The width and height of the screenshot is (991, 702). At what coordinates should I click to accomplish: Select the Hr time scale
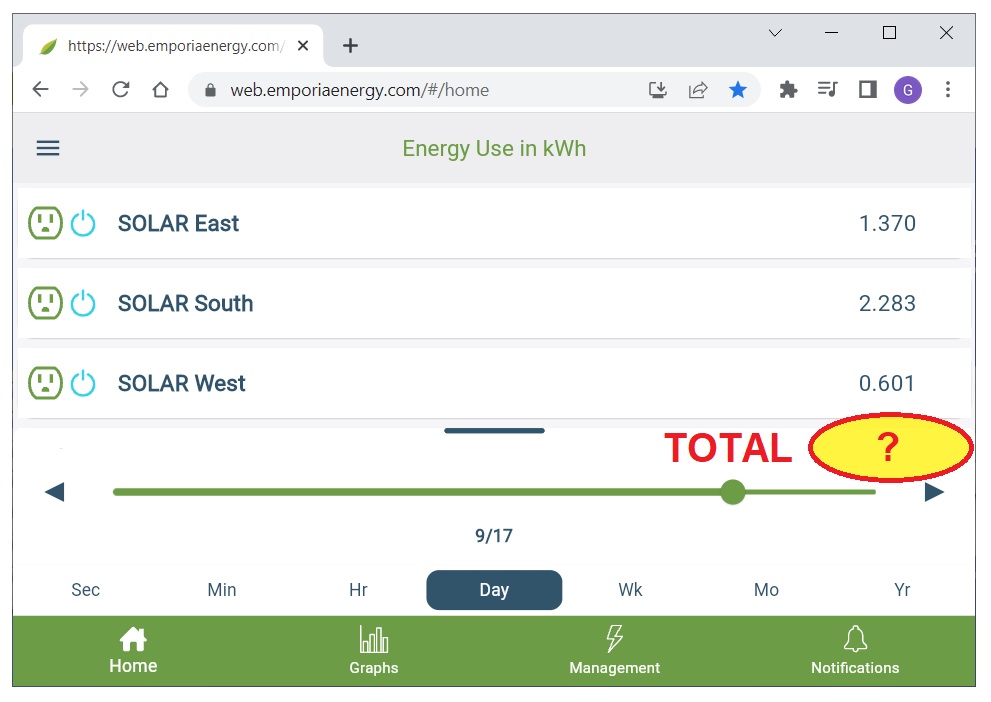click(358, 590)
